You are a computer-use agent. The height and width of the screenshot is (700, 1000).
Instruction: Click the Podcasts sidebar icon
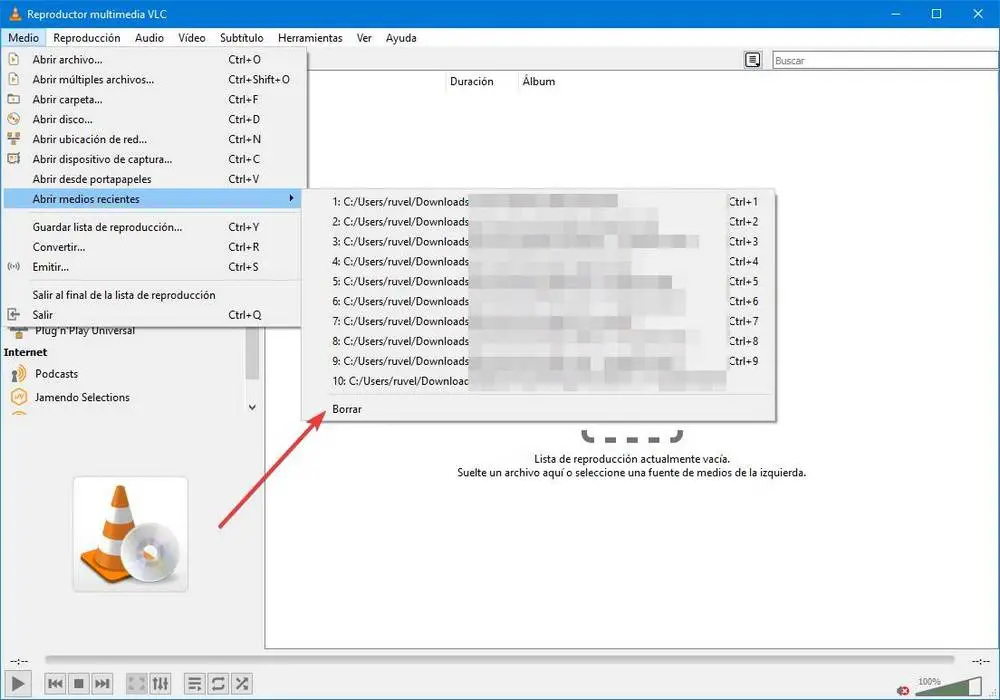[x=18, y=374]
